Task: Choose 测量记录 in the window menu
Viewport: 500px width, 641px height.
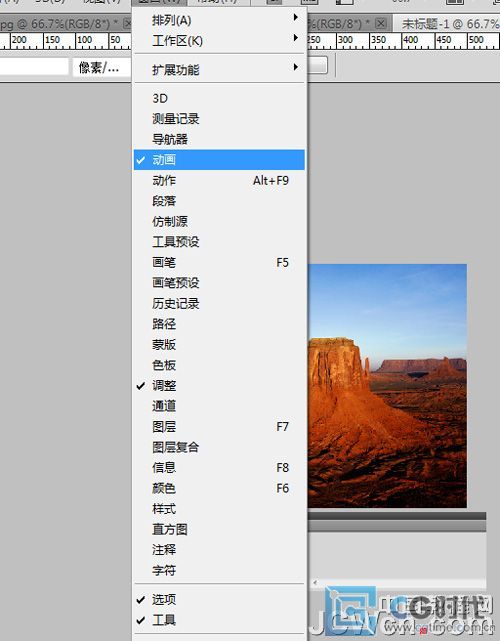Action: click(x=219, y=119)
